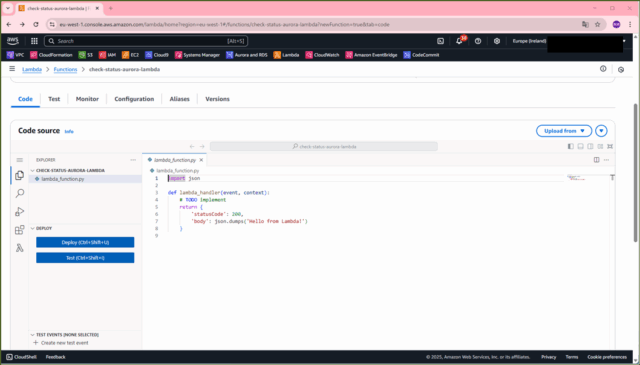Open the AWS services grid menu
This screenshot has width=640, height=365.
point(34,41)
